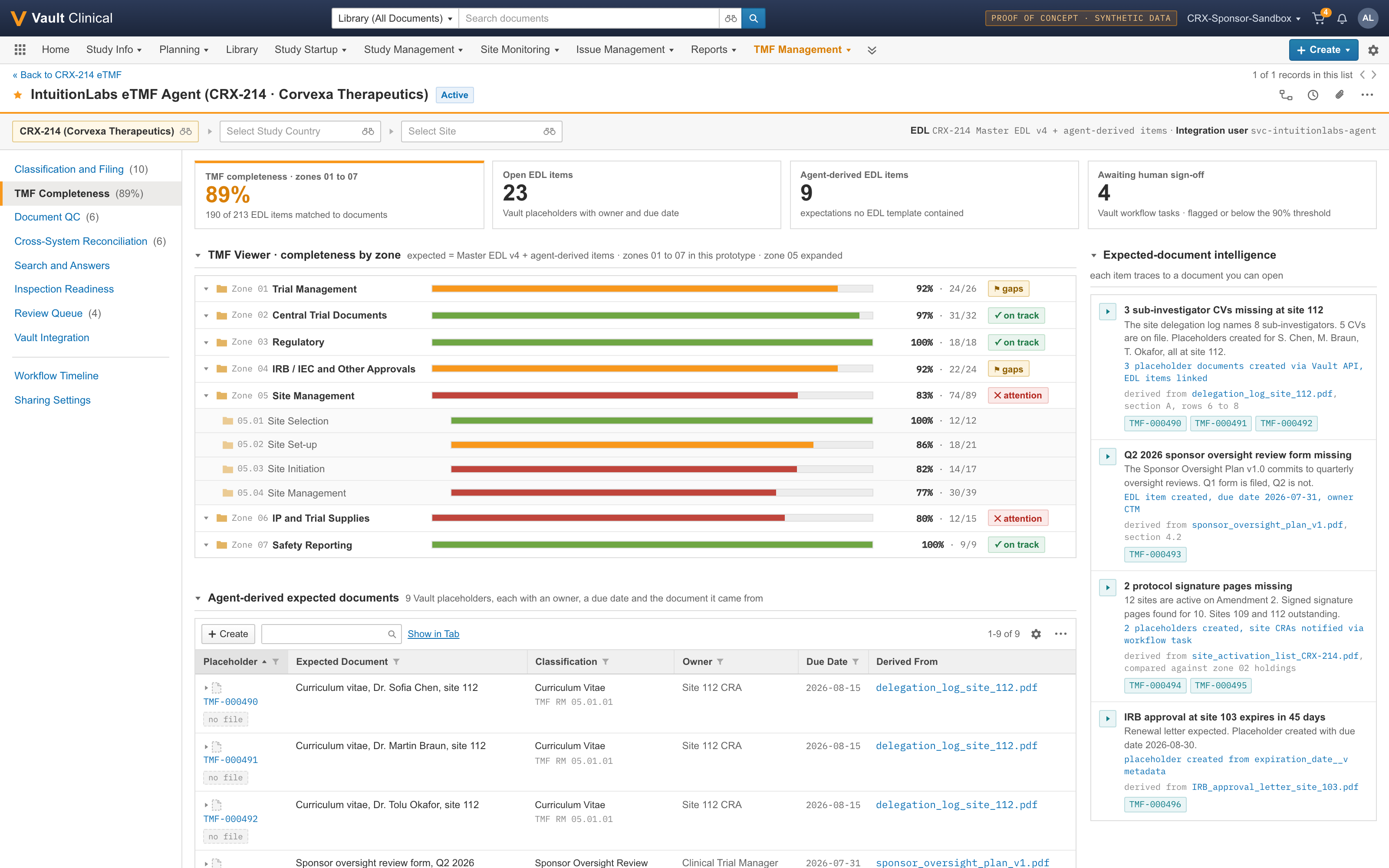Click the Zone 07 Safety Reporting progress bar

point(652,545)
